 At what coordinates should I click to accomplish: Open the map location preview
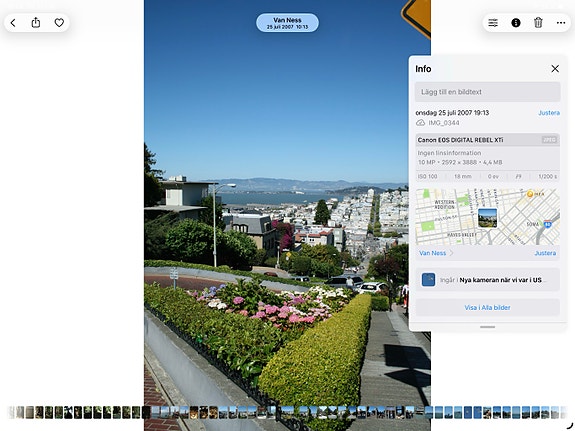pyautogui.click(x=487, y=217)
